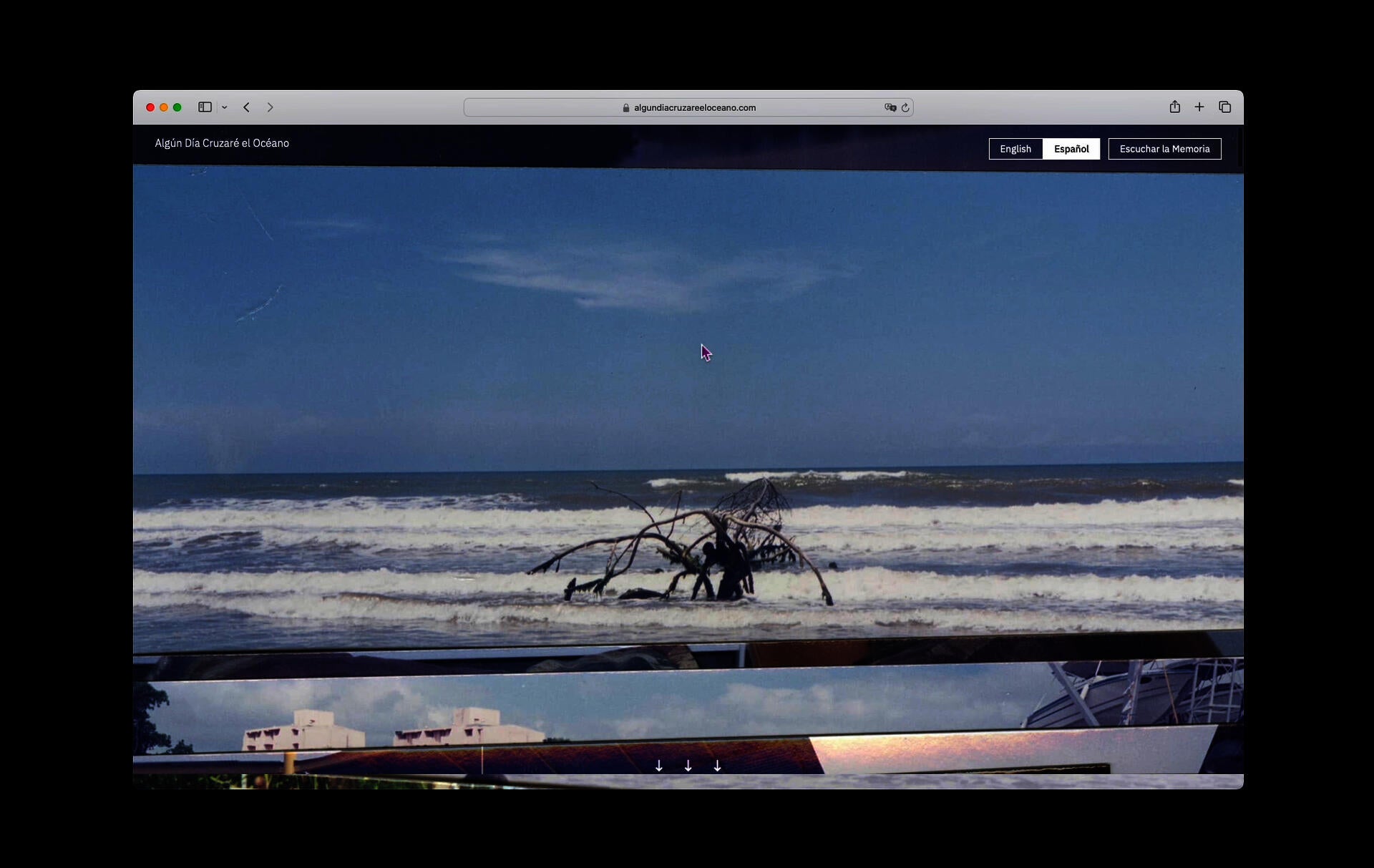Click the right down-arrow scroll indicator
The height and width of the screenshot is (868, 1374).
click(x=718, y=766)
